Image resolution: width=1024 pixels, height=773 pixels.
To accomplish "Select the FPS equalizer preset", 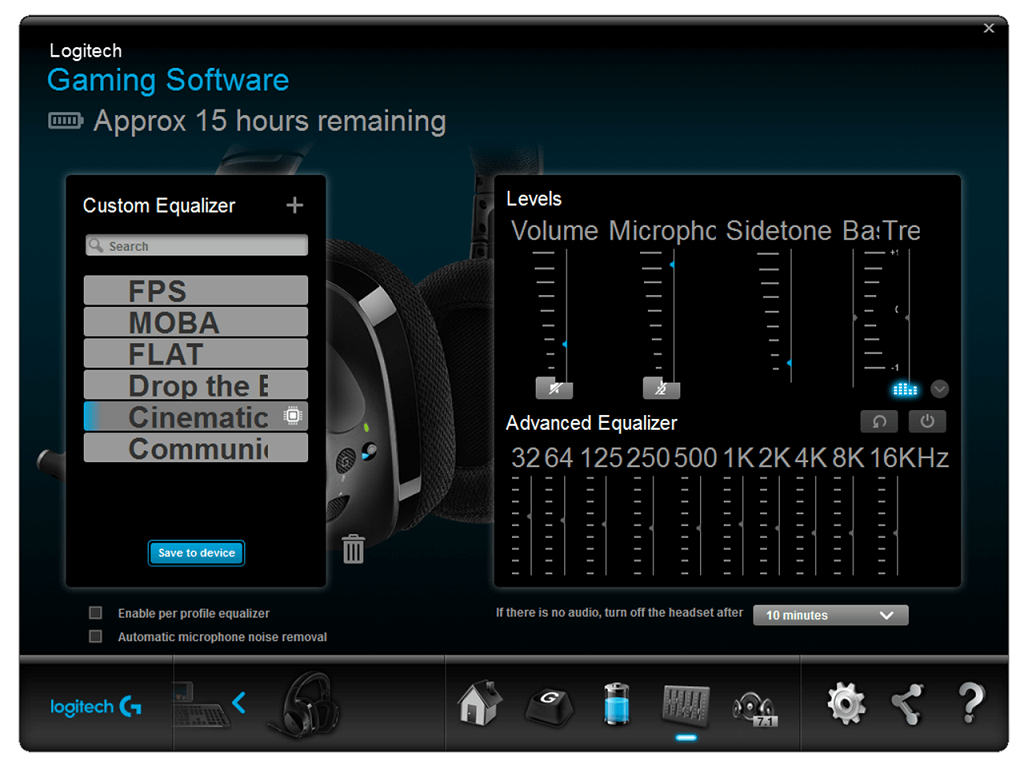I will point(196,291).
